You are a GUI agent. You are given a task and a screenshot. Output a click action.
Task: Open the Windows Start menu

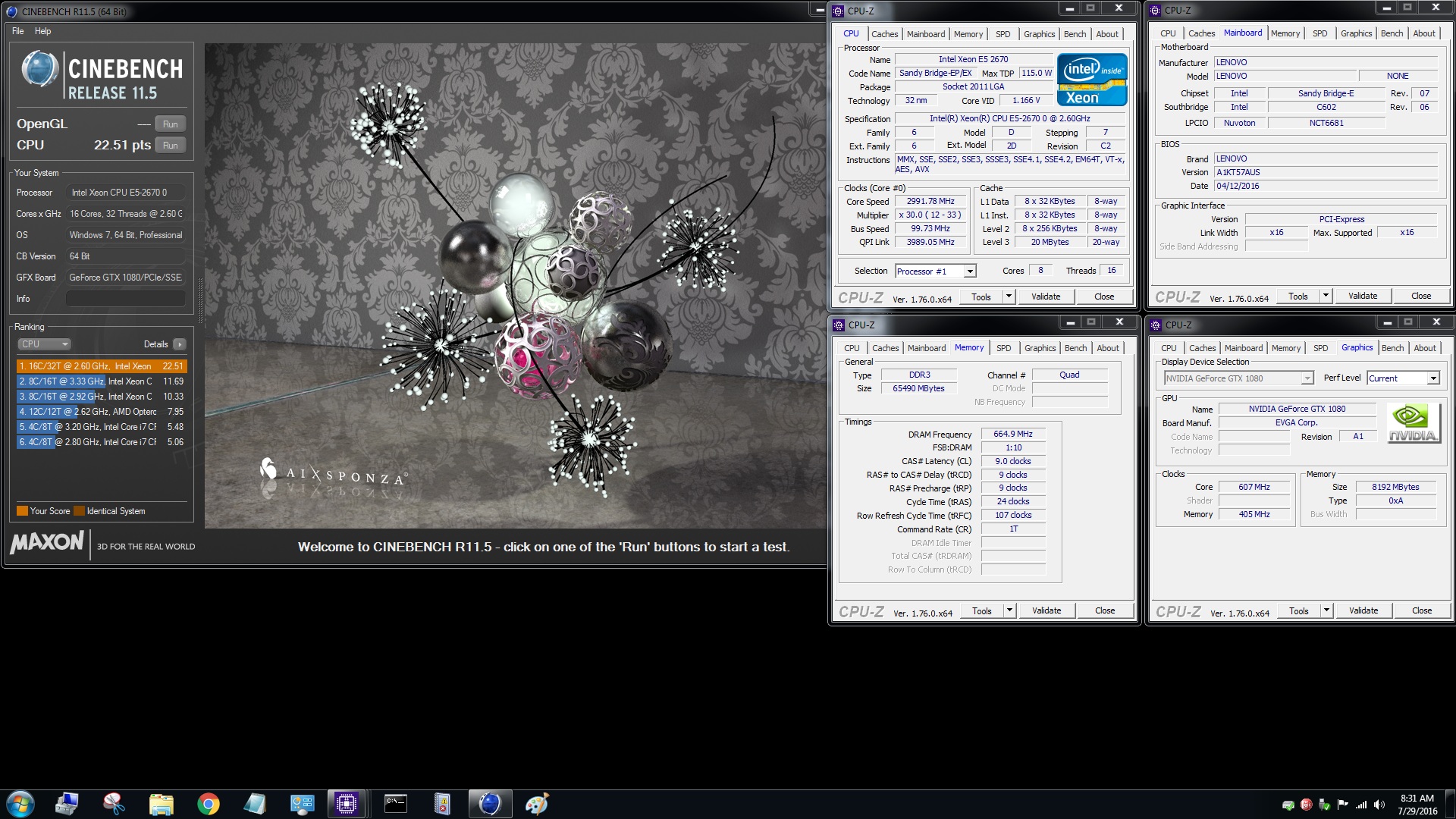20,804
